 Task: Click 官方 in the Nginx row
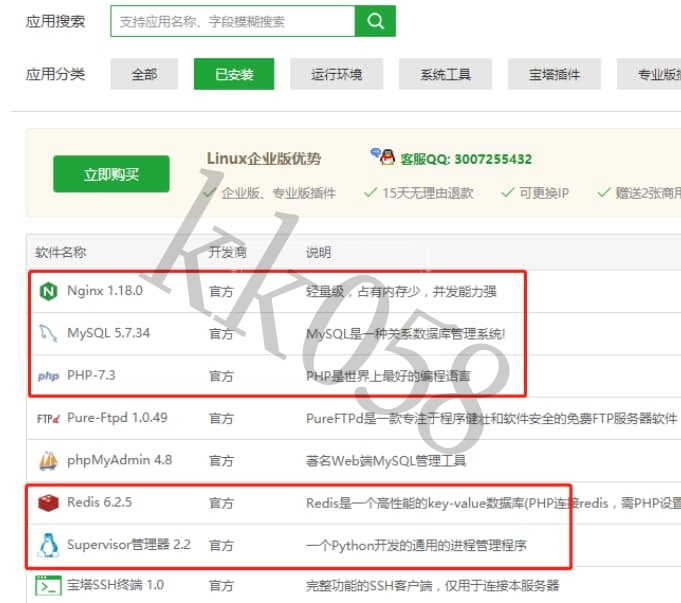(221, 292)
